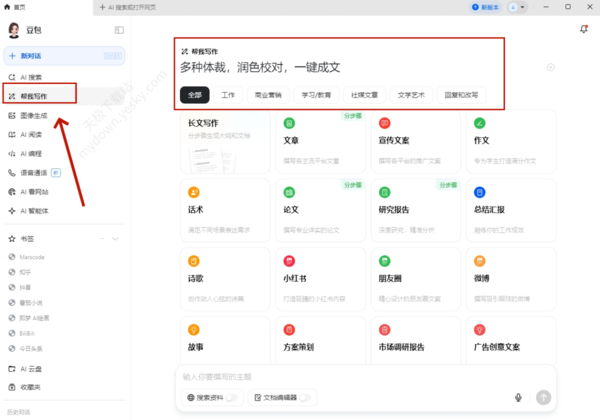Select the 文学艺术 category tab

pos(411,95)
